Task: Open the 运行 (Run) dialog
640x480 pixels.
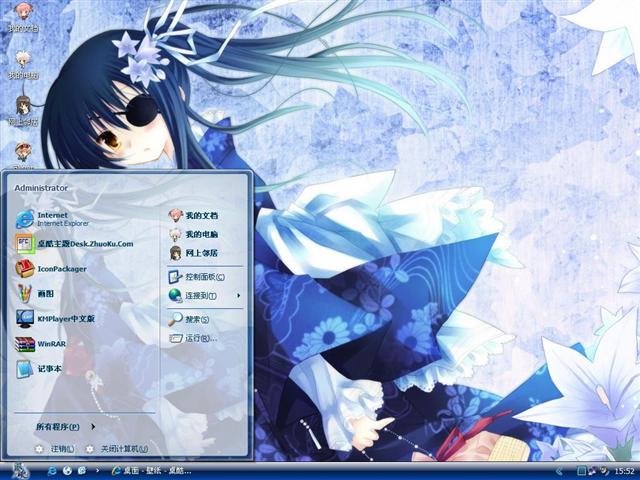Action: (198, 338)
